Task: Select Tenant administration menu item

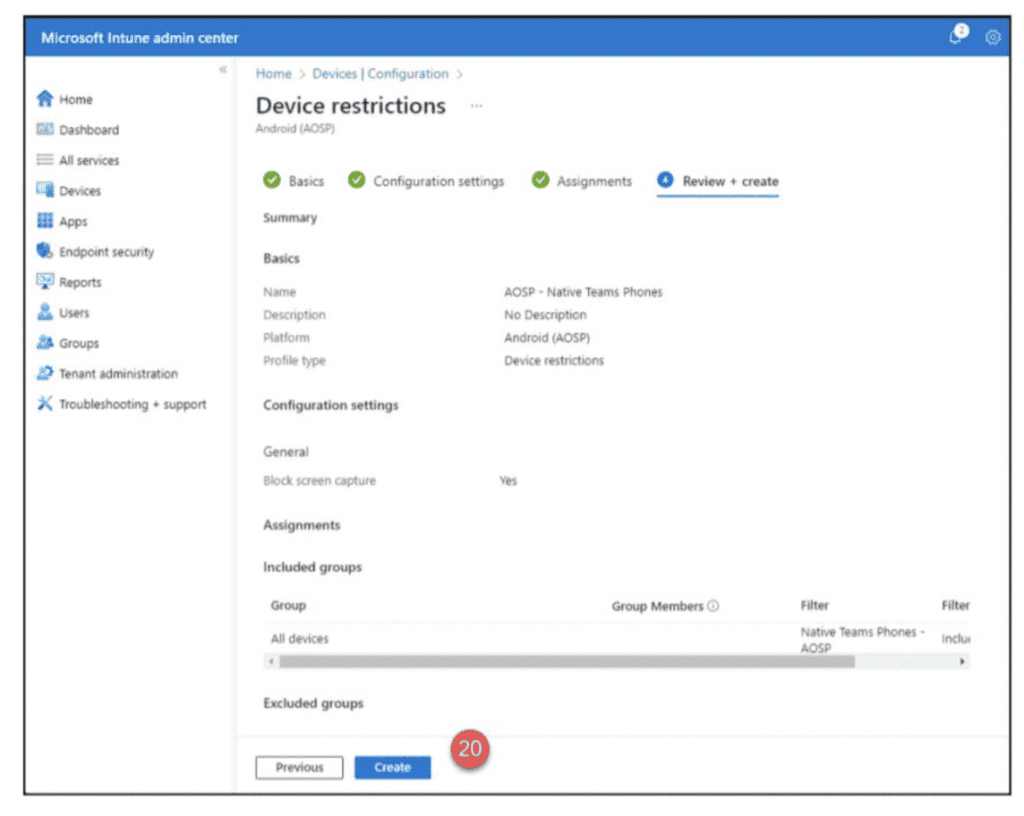Action: tap(118, 374)
